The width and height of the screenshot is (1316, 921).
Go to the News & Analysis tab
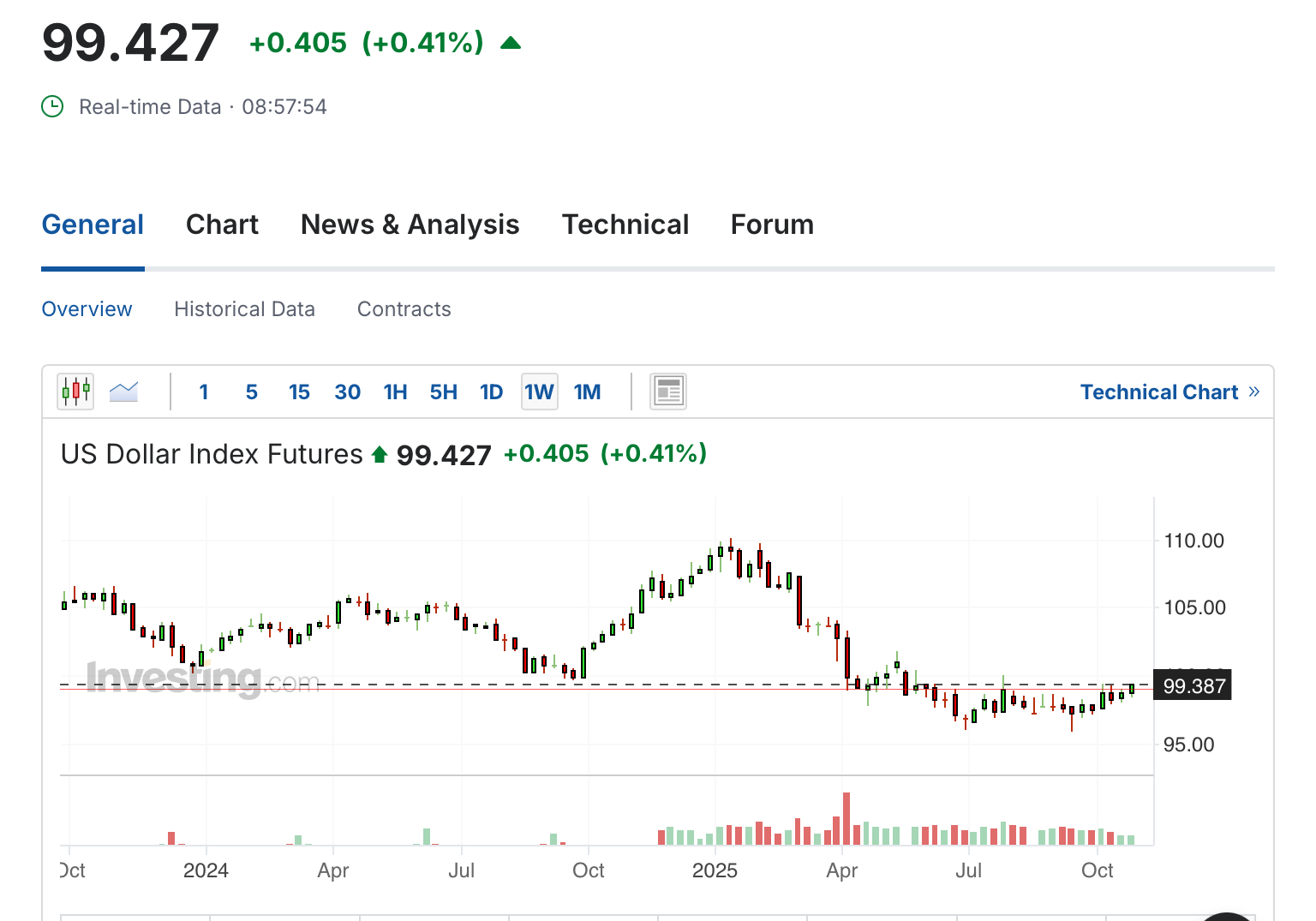pyautogui.click(x=410, y=224)
